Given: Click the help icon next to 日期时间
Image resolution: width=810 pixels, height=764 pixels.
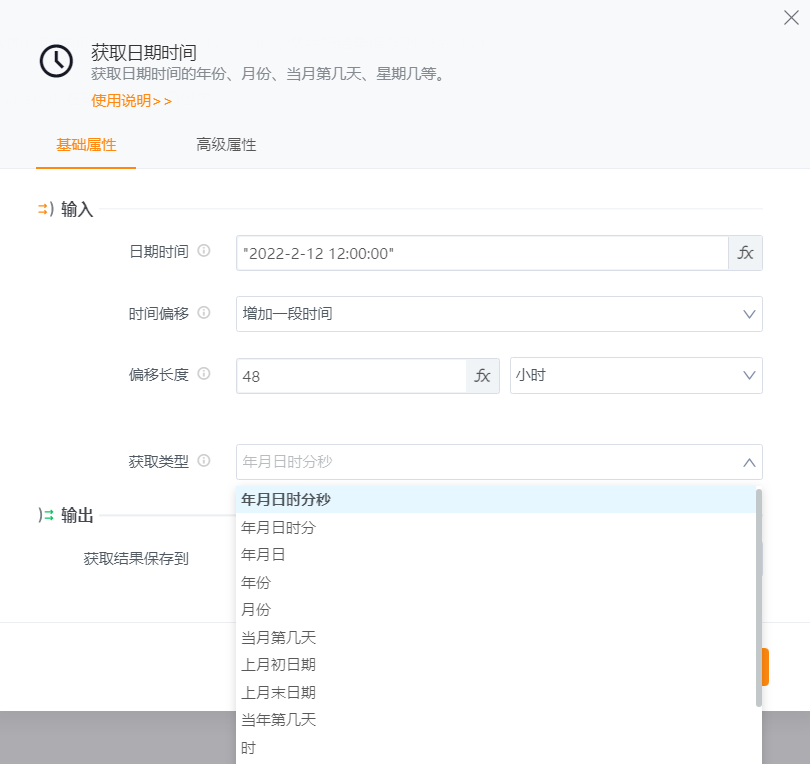Looking at the screenshot, I should tap(204, 251).
